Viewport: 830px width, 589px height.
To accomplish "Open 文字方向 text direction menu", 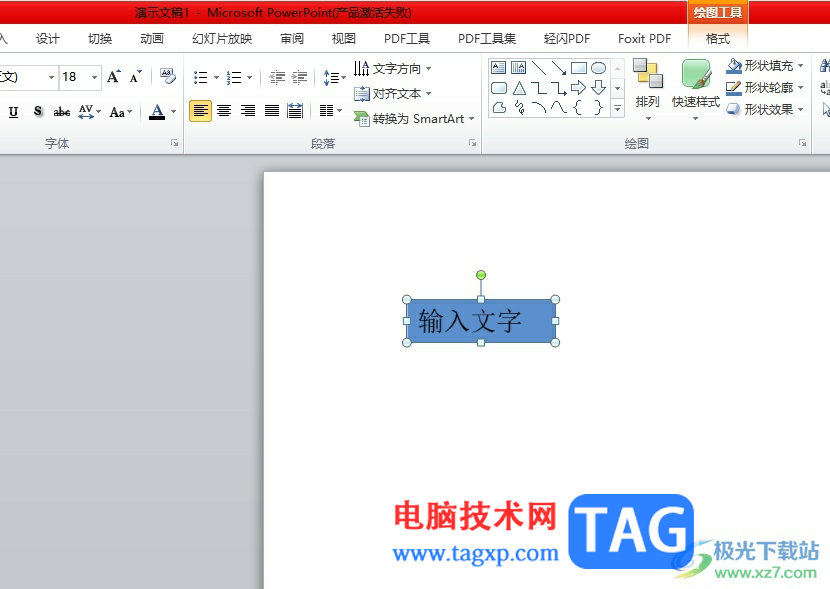I will point(392,68).
